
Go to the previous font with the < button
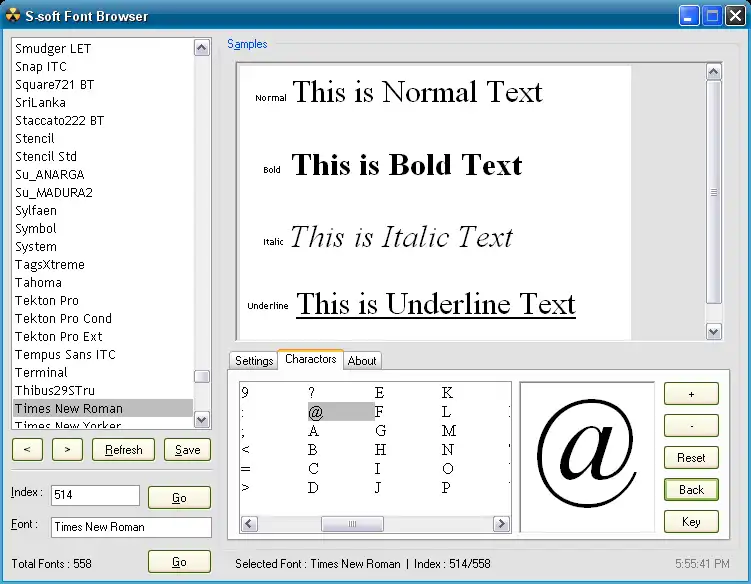pos(27,449)
